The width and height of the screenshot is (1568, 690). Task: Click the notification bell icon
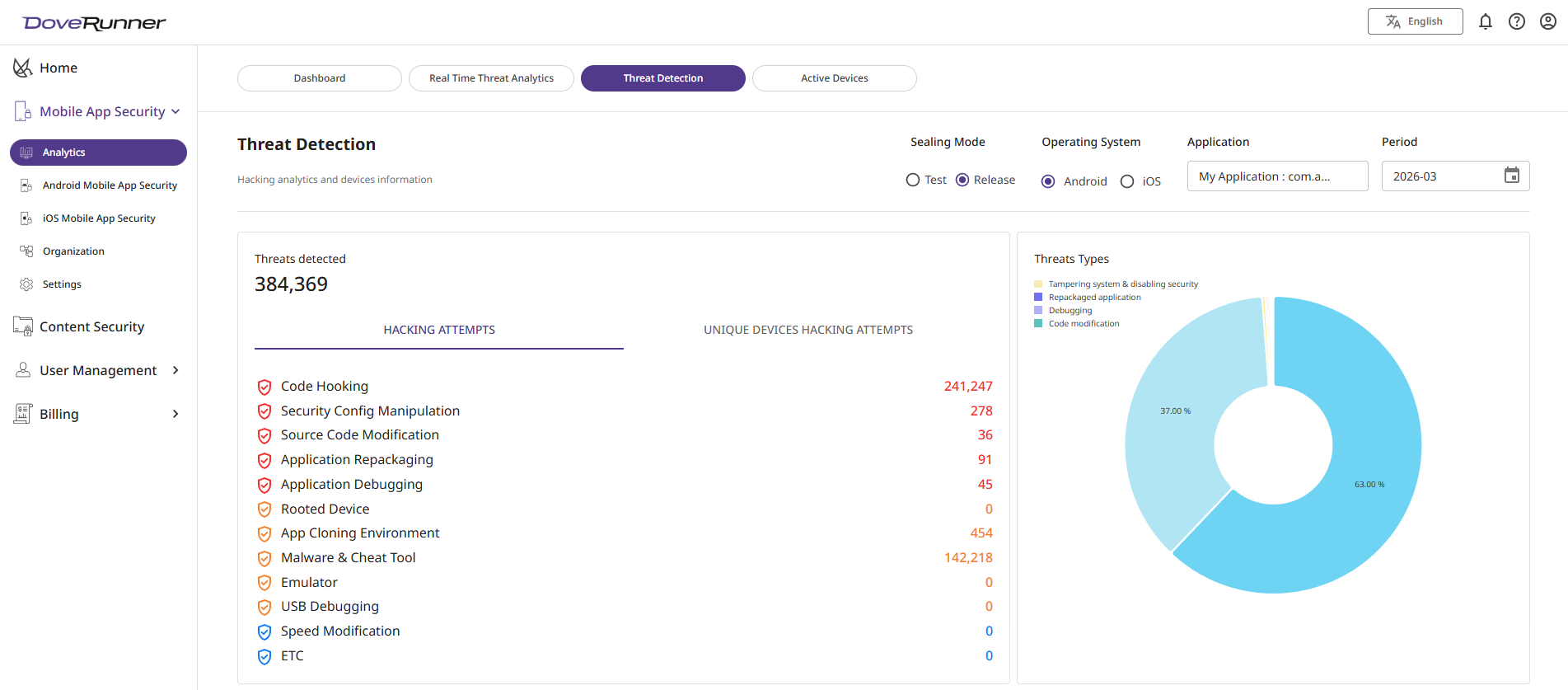[1485, 21]
